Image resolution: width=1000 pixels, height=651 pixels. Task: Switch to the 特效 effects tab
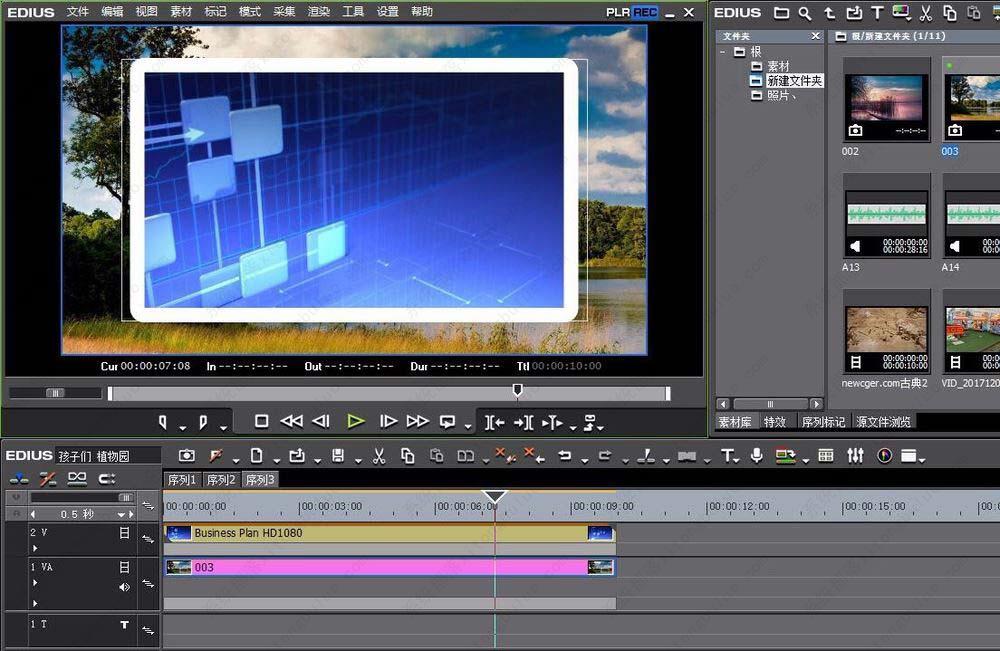[x=775, y=421]
